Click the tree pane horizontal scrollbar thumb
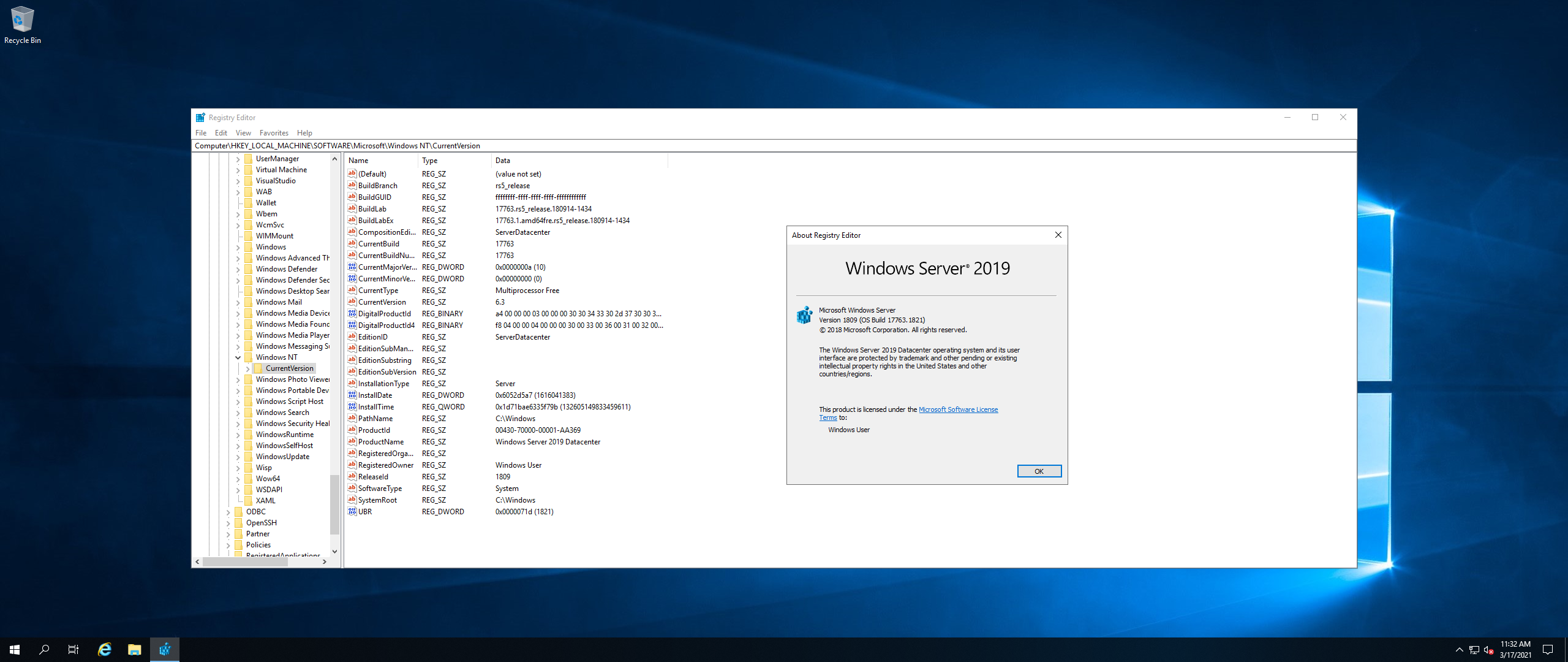Screen dimensions: 1568x662 [246, 561]
